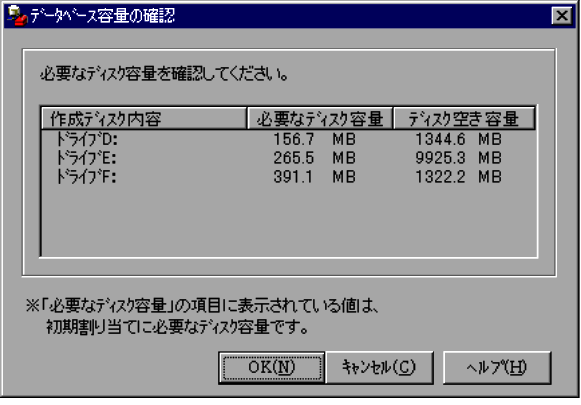This screenshot has height=405, width=581.
Task: Select the ドライブF: row
Action: (x=288, y=176)
